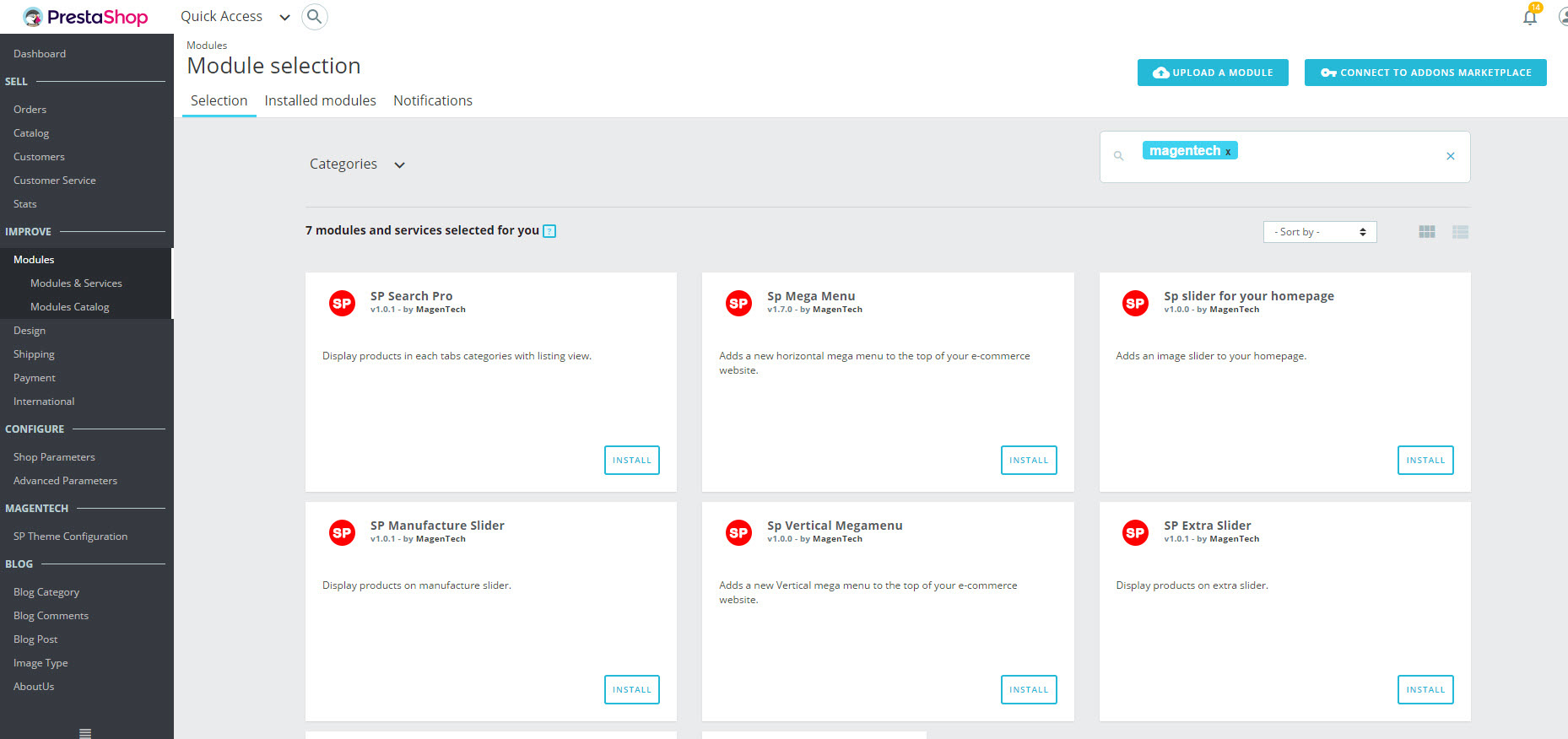Switch to the Selection tab
Viewport: 1568px width, 739px height.
click(219, 100)
